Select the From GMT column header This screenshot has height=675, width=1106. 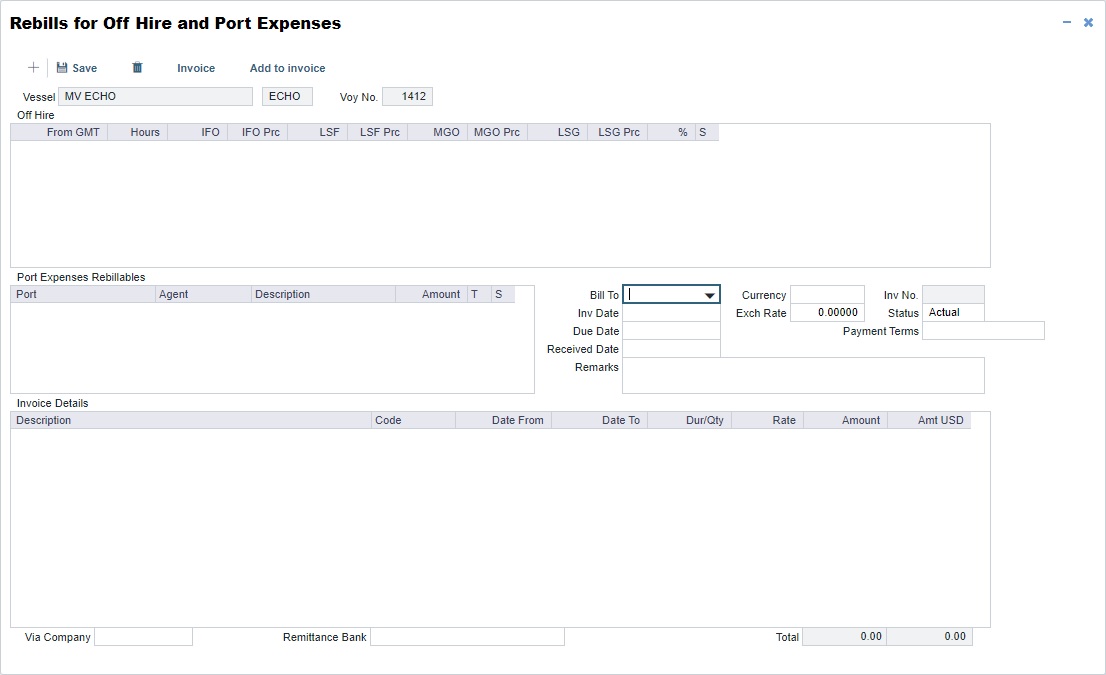tap(77, 131)
